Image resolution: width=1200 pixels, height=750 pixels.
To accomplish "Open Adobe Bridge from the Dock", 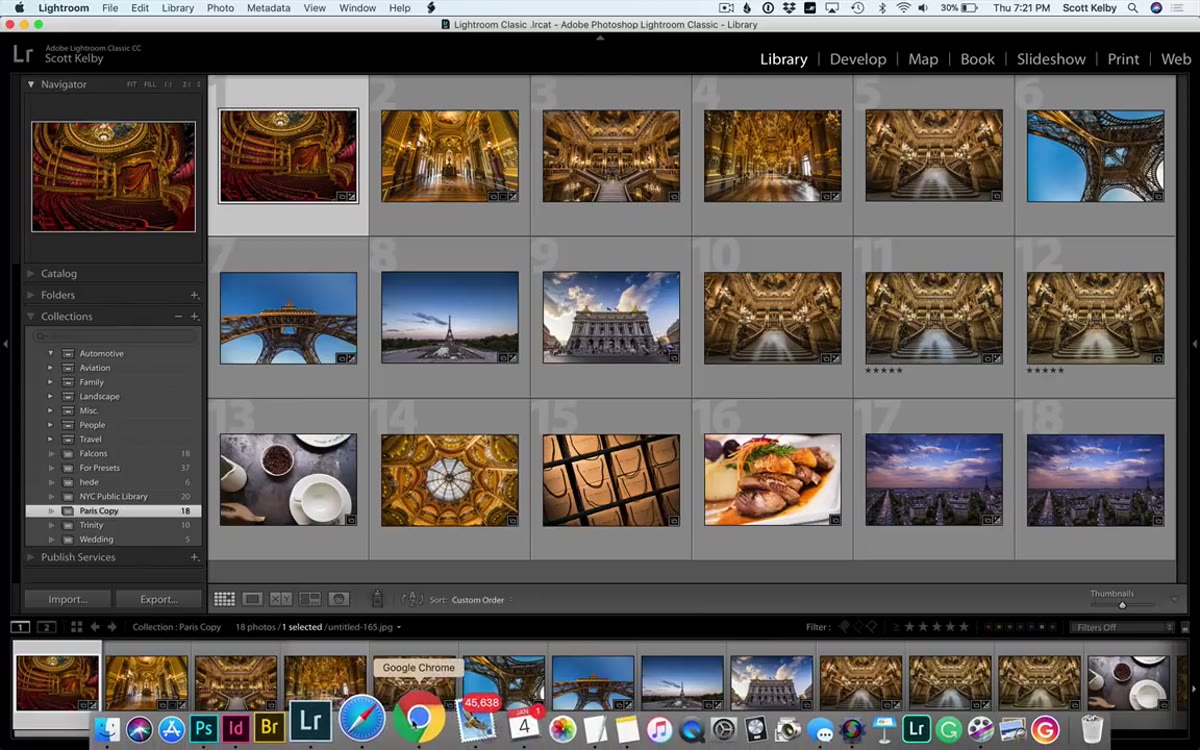I will tap(268, 728).
